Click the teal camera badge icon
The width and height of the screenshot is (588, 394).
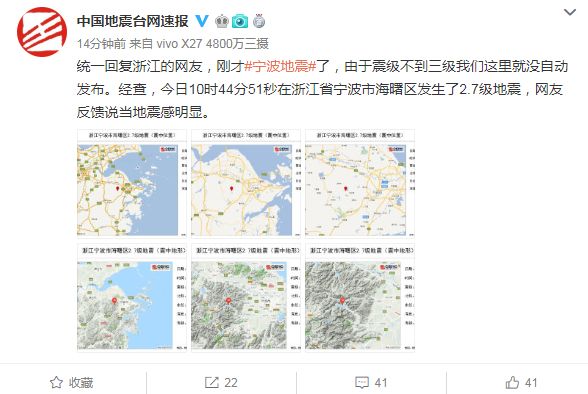240,21
